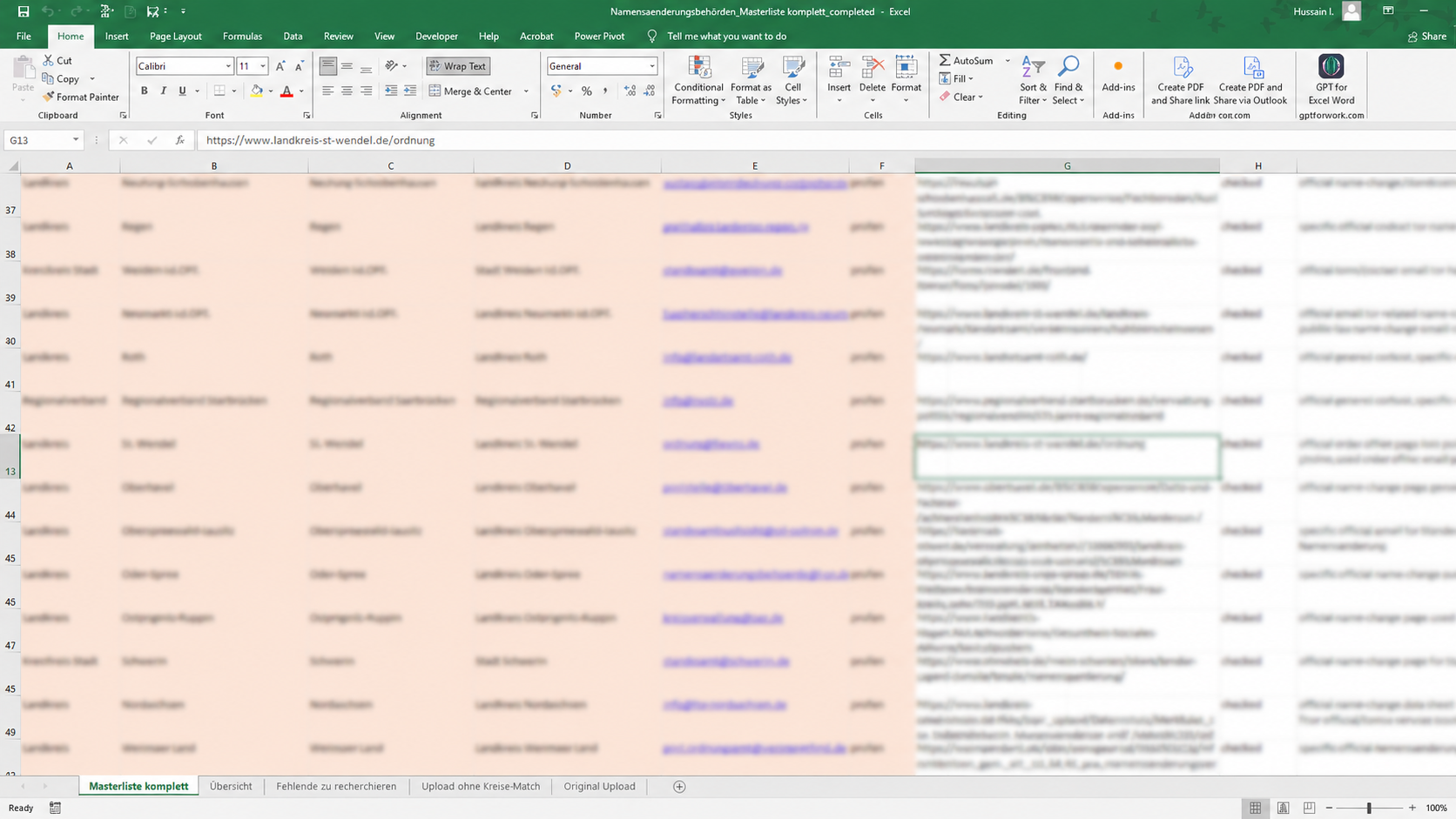Screen dimensions: 1456x819
Task: Click Create PDF and Share via Outlook
Action: (x=1250, y=80)
